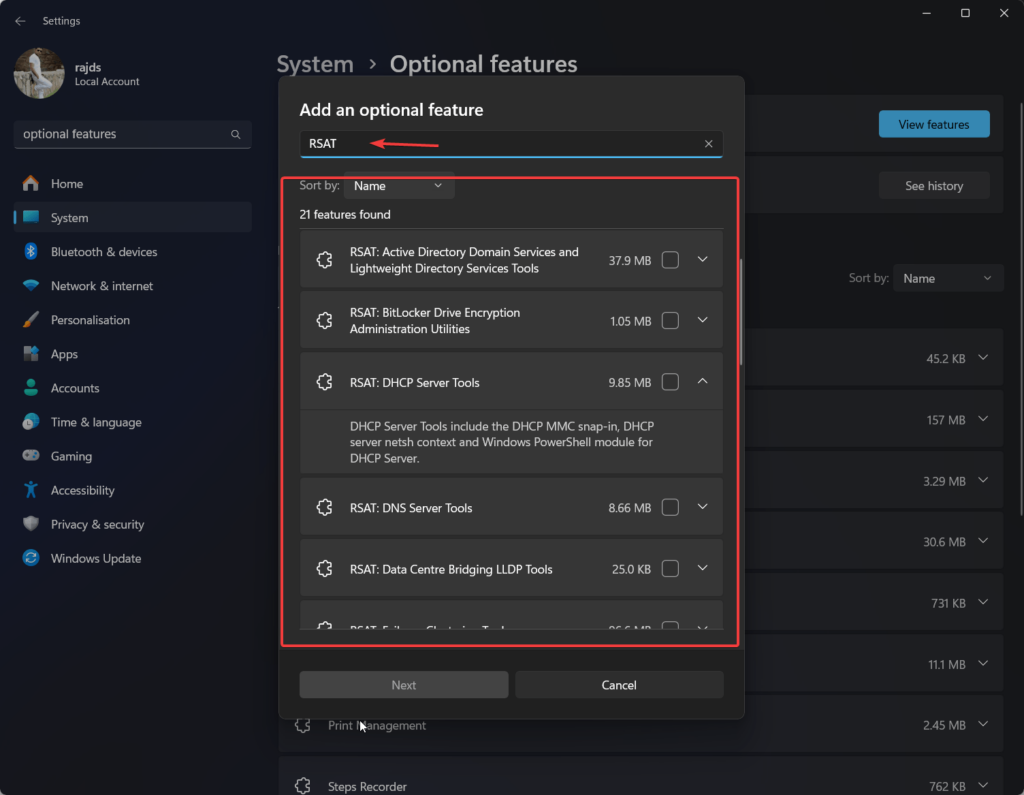
Task: Click the Personalisation paintbrush icon
Action: (x=31, y=319)
